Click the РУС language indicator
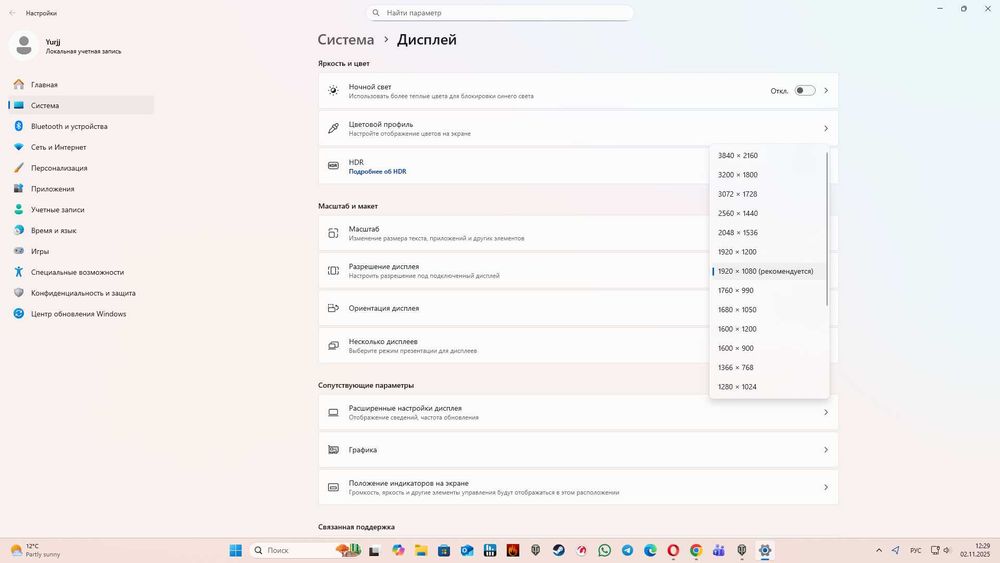The height and width of the screenshot is (563, 1000). click(x=915, y=550)
